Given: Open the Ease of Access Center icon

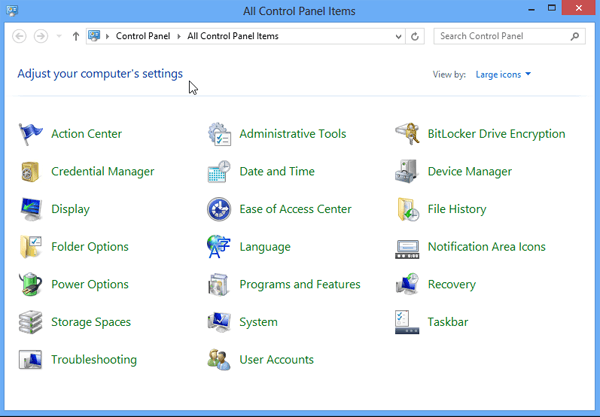Looking at the screenshot, I should click(219, 209).
